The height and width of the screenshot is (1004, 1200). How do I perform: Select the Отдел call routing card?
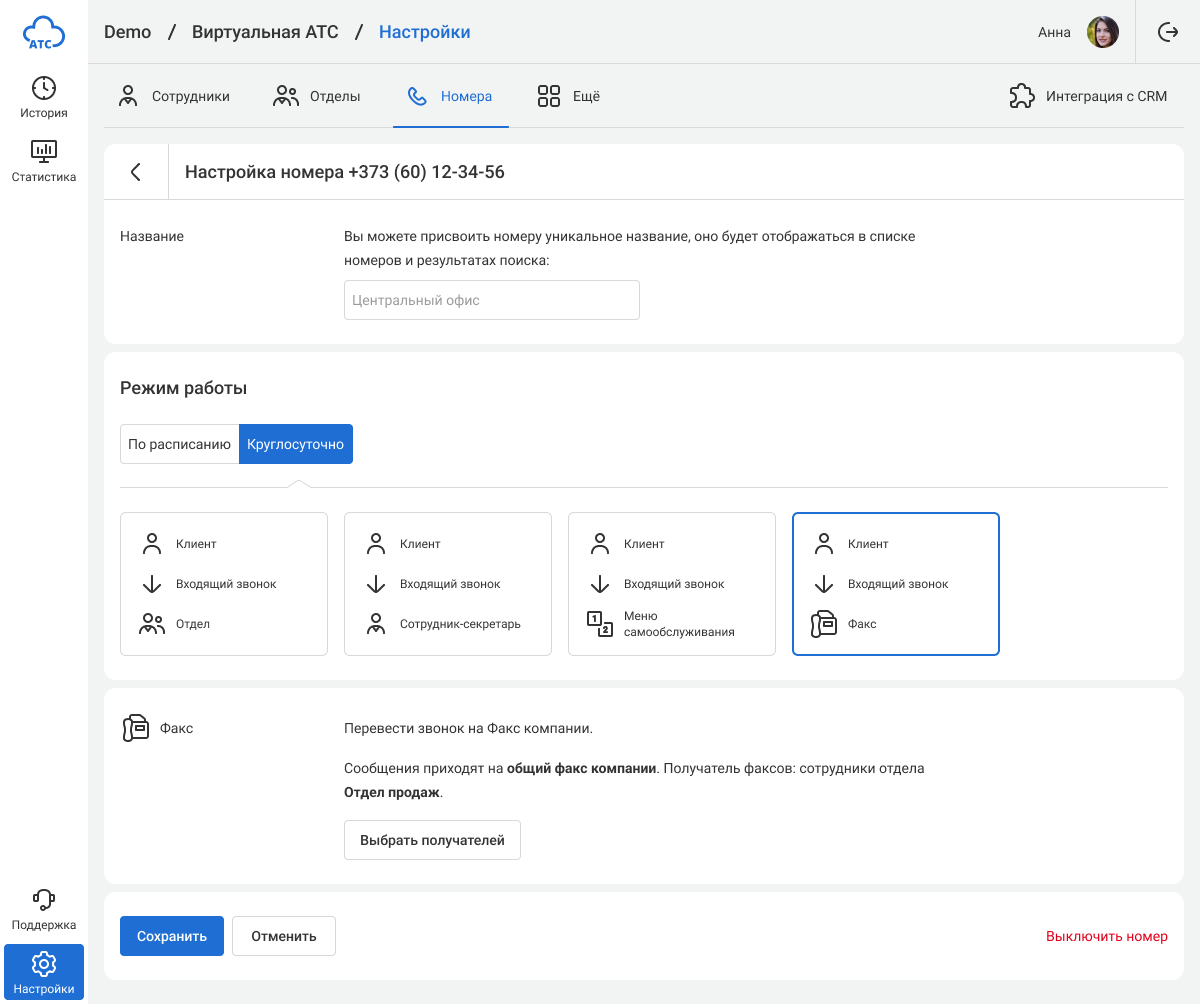224,584
